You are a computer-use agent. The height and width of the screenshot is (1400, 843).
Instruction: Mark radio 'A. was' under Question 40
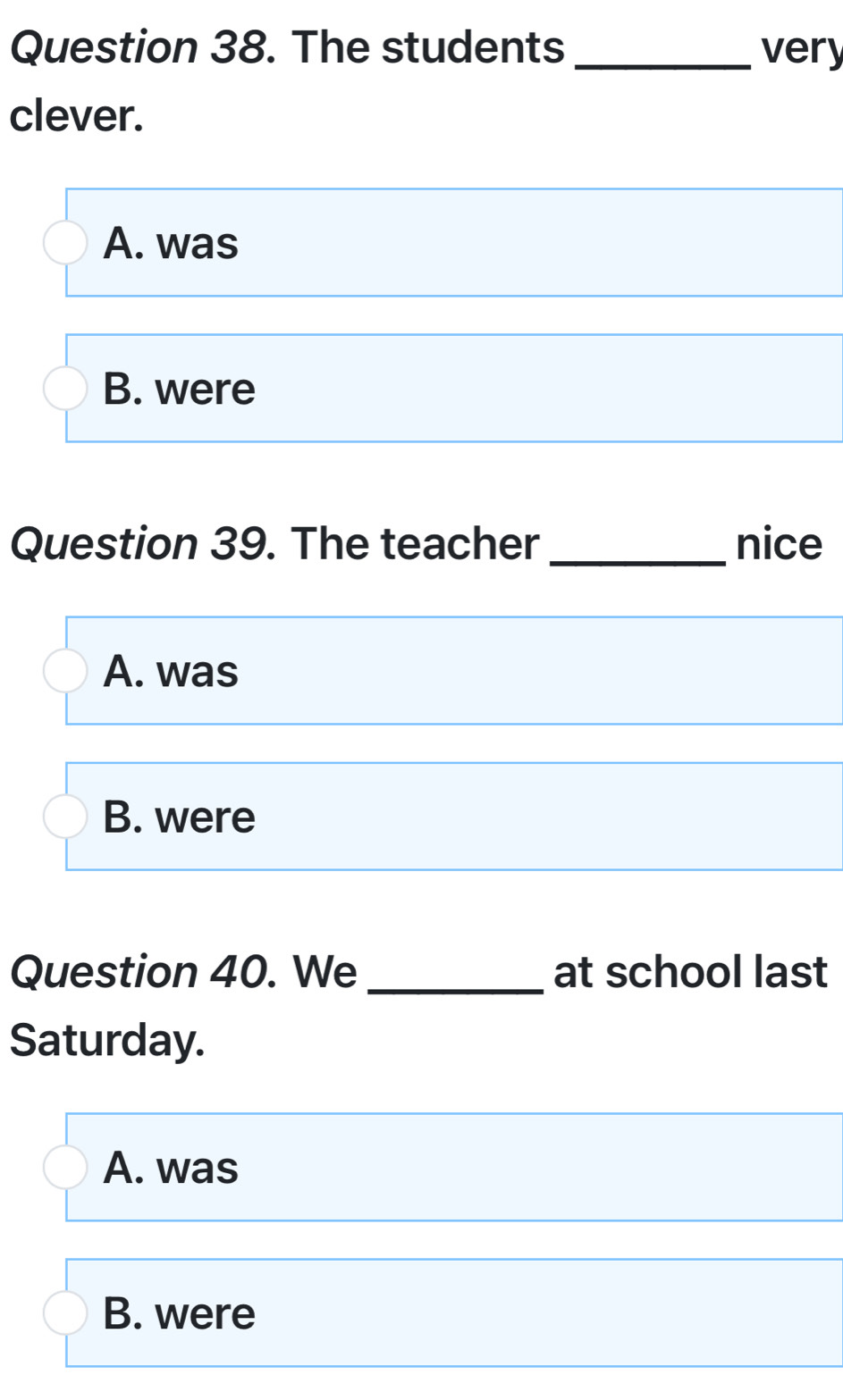(65, 1168)
